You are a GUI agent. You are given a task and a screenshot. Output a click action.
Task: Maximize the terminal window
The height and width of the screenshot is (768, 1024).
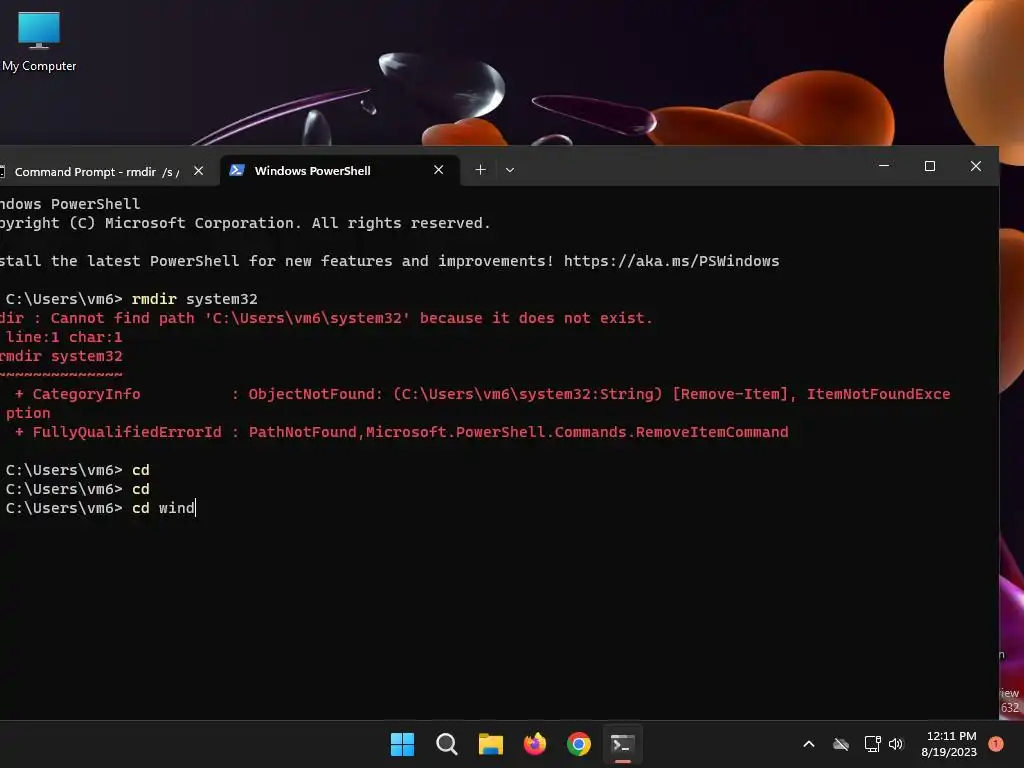[x=930, y=166]
